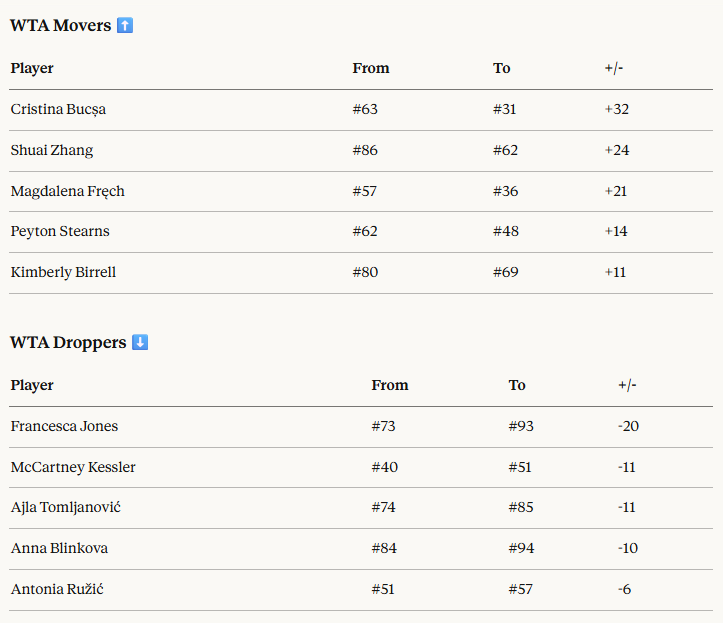Click the Player column header in Movers table
723x623 pixels.
pos(32,68)
